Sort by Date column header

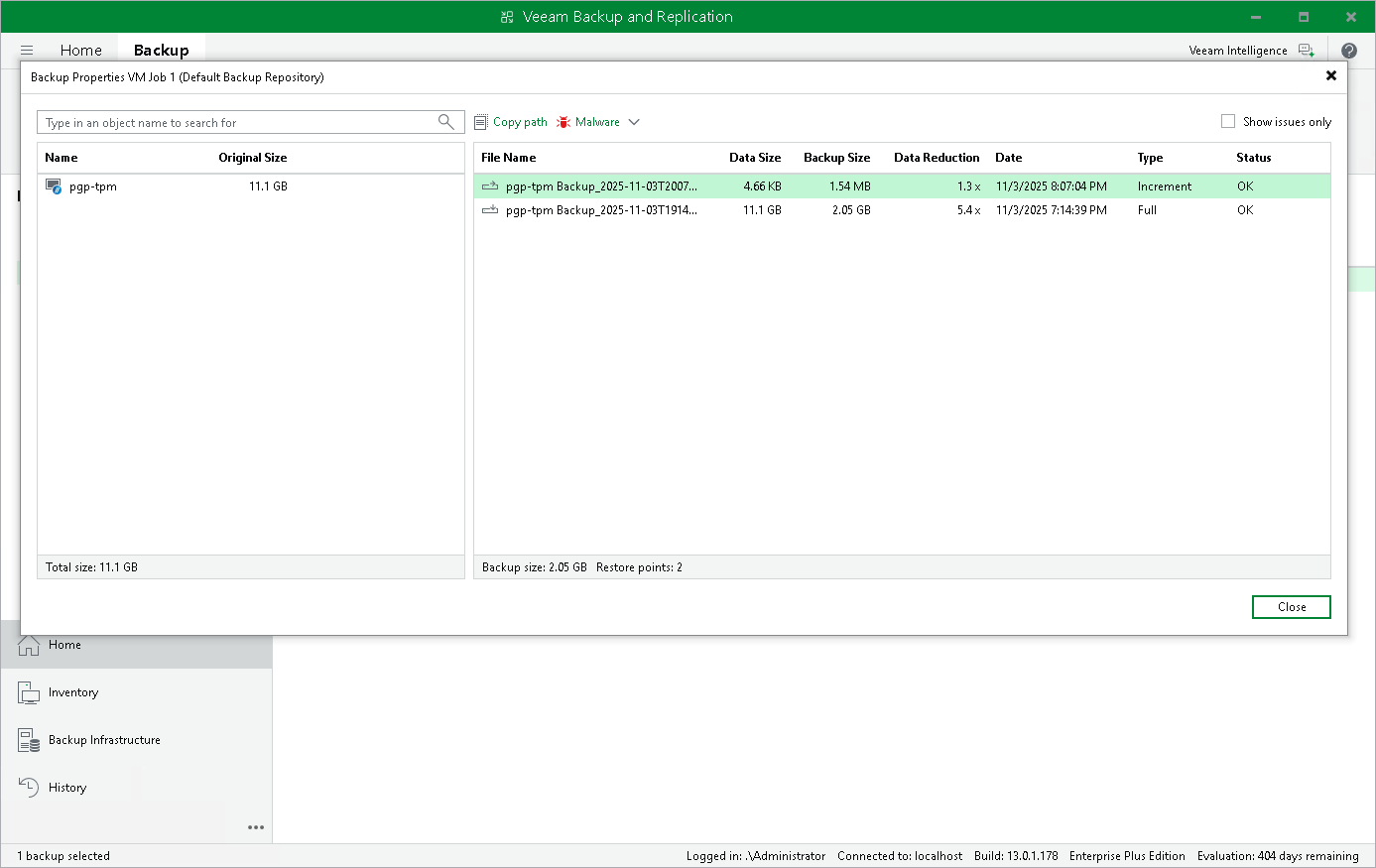[1009, 158]
